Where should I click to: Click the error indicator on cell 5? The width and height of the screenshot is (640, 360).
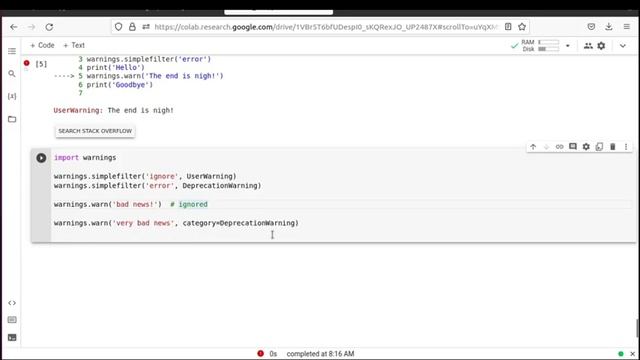(27, 63)
